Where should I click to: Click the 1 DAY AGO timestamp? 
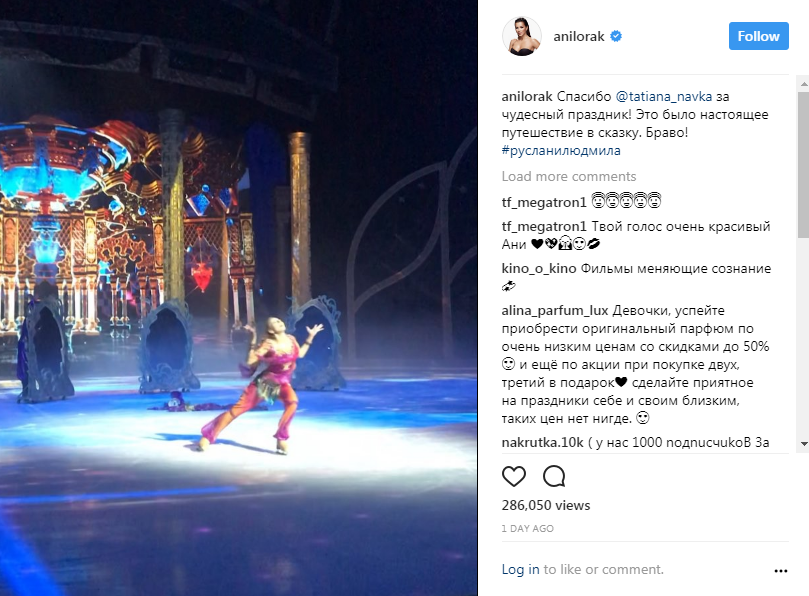click(x=527, y=528)
